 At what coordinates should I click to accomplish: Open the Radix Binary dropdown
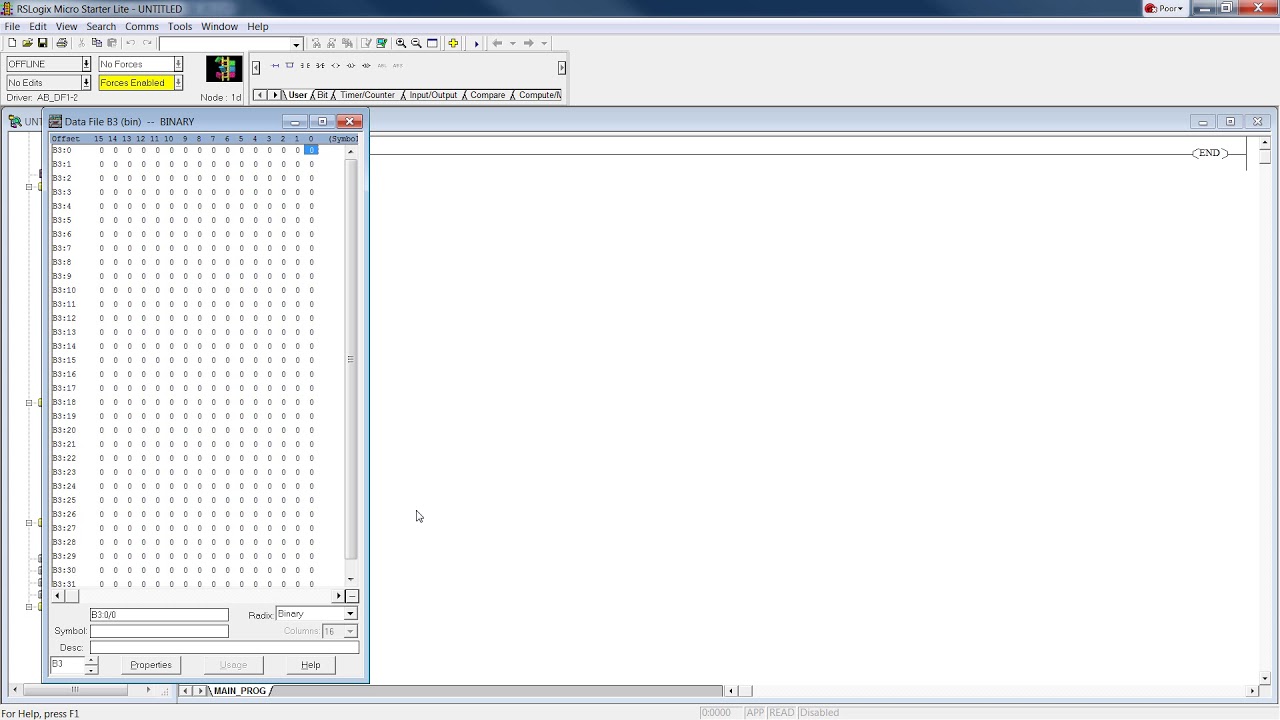coord(350,614)
